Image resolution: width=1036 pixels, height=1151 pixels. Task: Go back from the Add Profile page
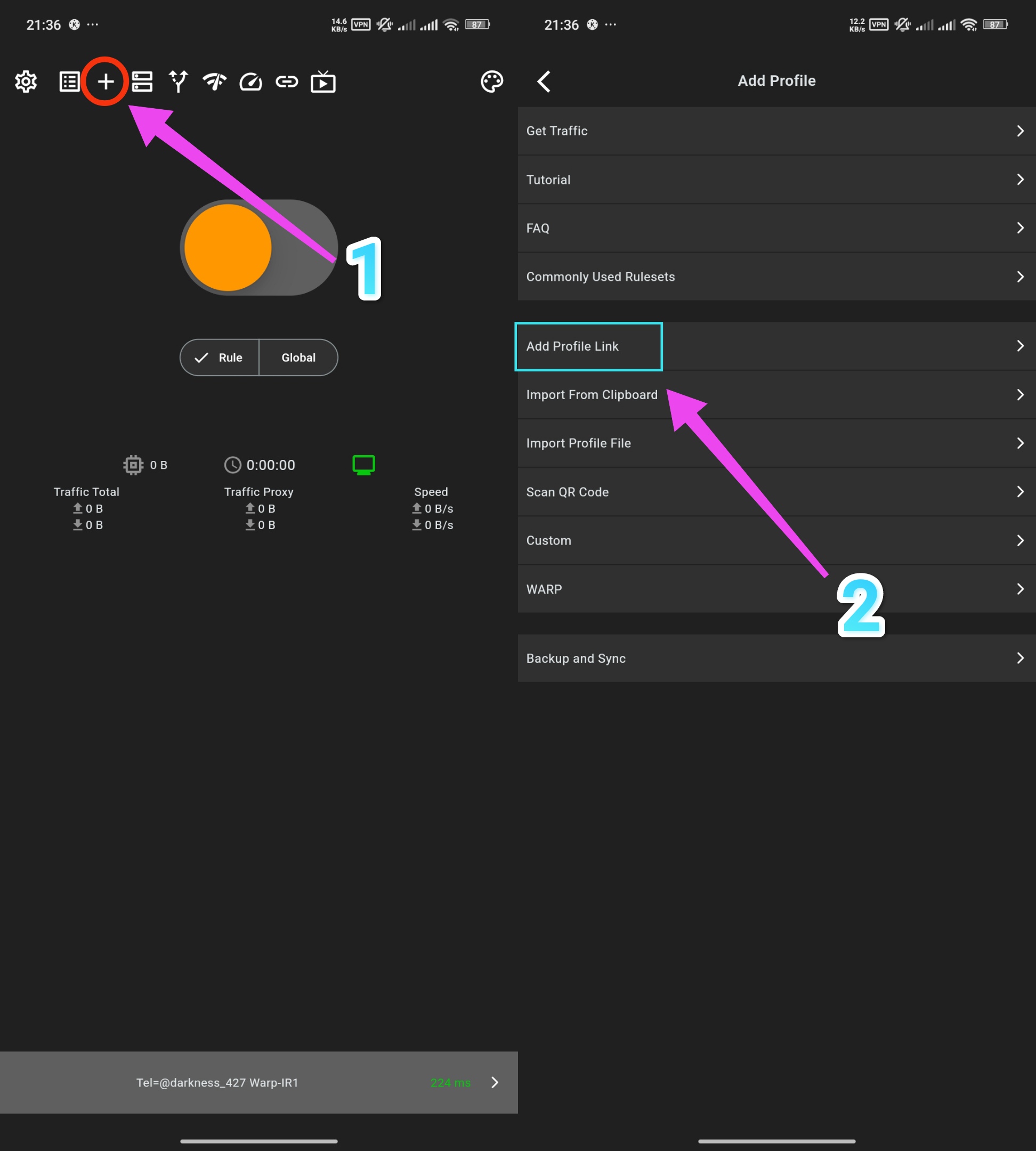click(x=544, y=81)
